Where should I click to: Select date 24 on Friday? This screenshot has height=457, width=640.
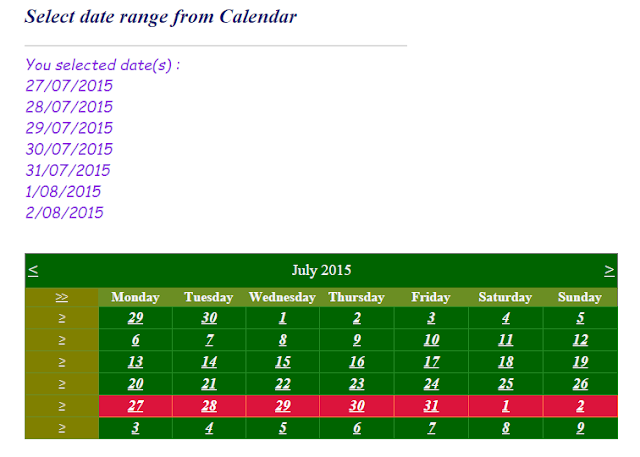pos(431,384)
